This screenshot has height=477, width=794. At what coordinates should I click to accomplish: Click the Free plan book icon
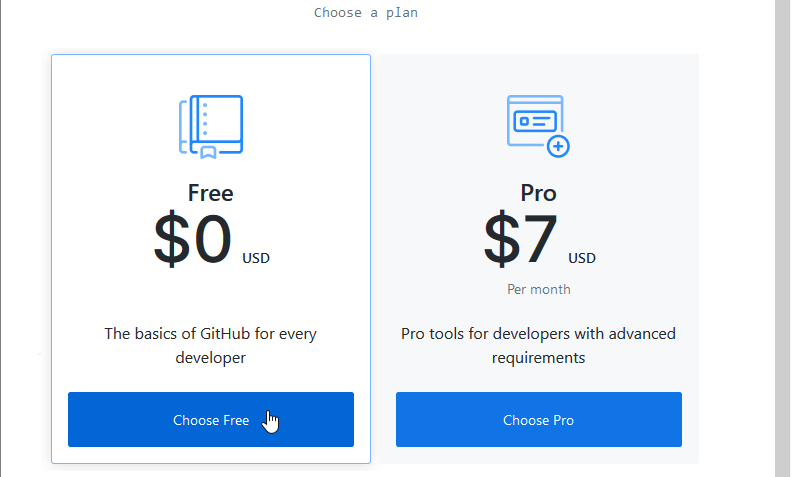click(211, 126)
